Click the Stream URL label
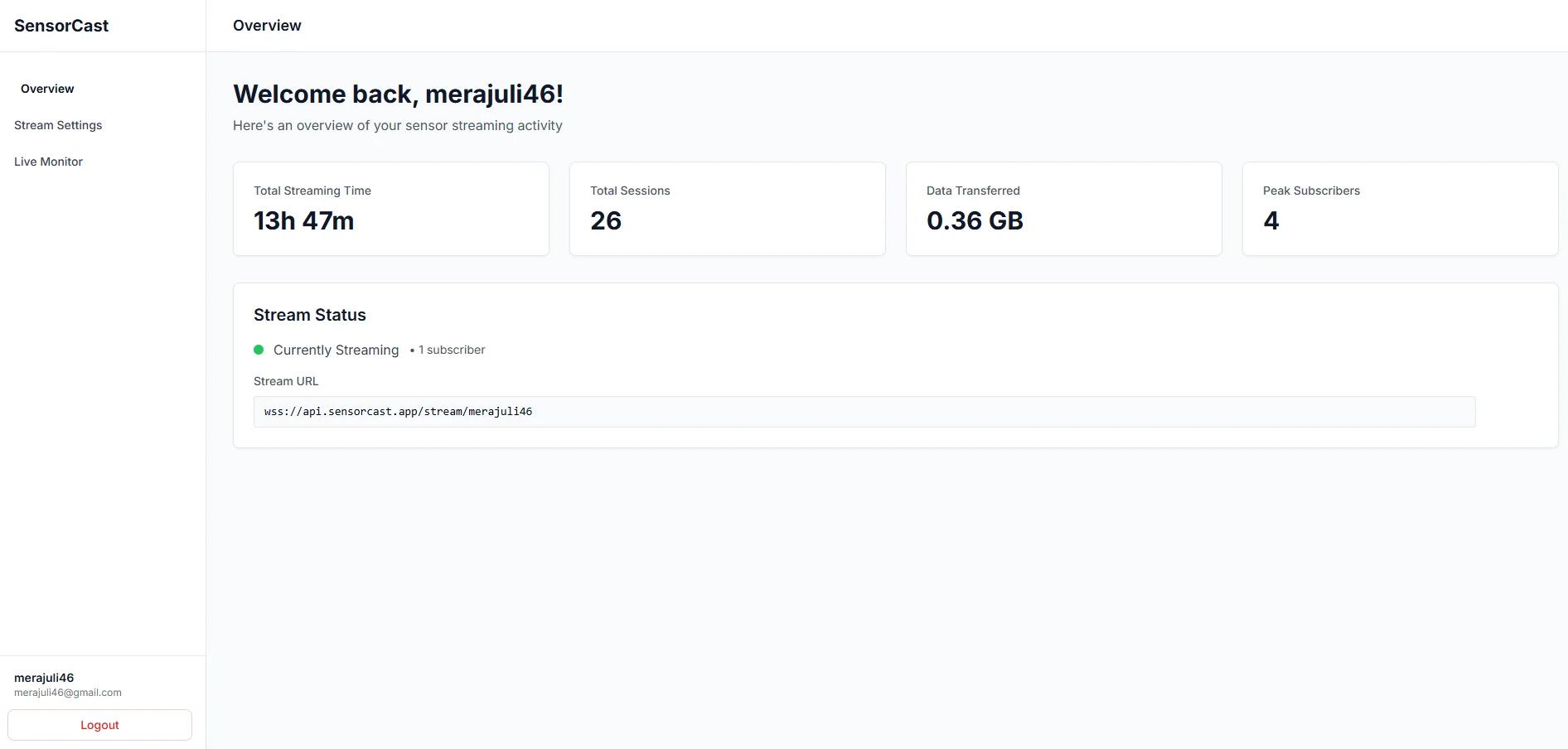Screen dimensions: 1568x749 point(286,381)
